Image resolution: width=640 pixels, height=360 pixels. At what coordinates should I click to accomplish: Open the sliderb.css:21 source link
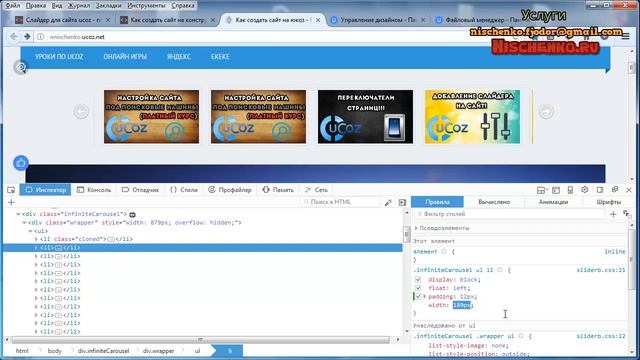coord(601,270)
